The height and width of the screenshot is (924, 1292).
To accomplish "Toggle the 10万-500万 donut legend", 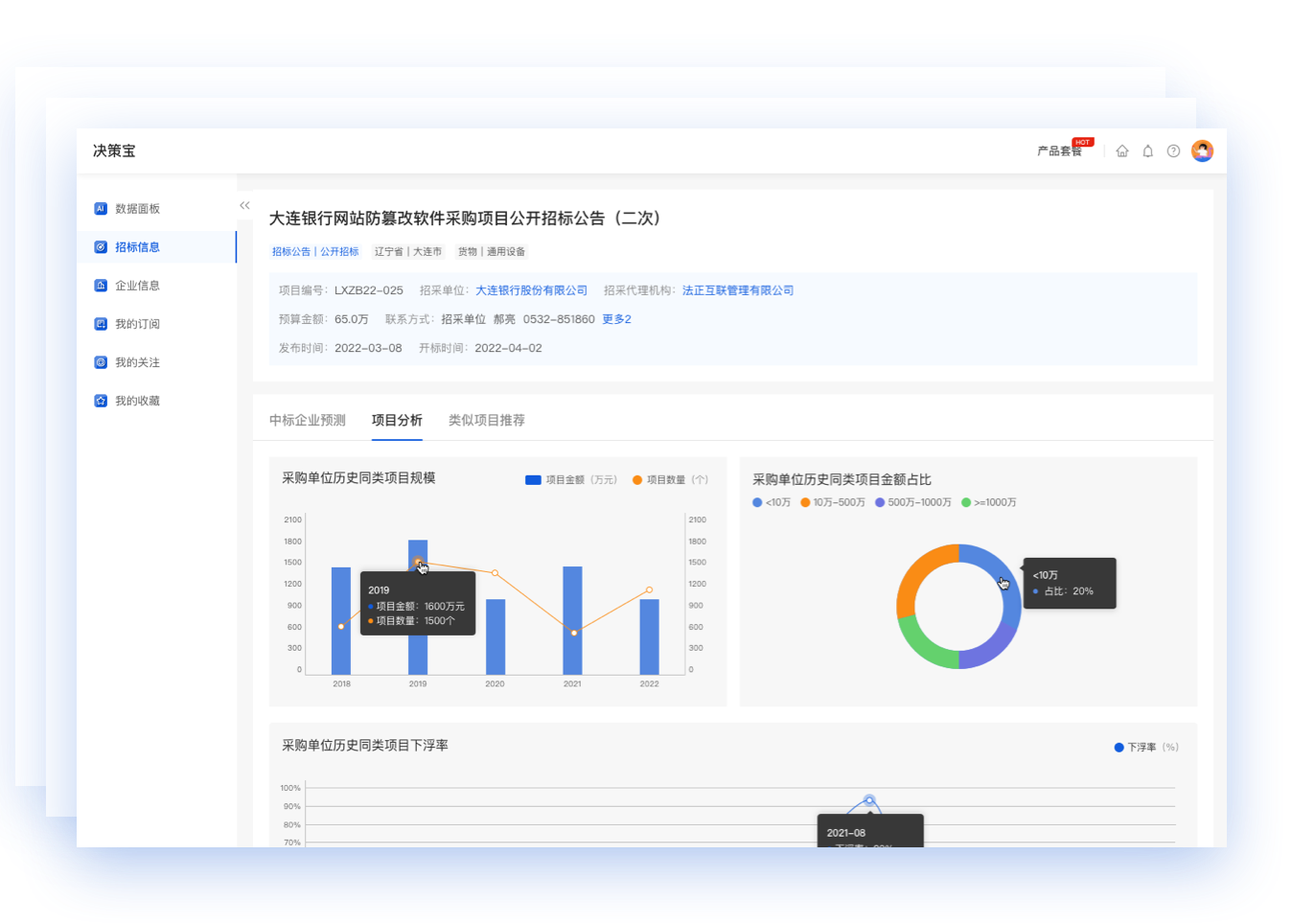I will 833,502.
